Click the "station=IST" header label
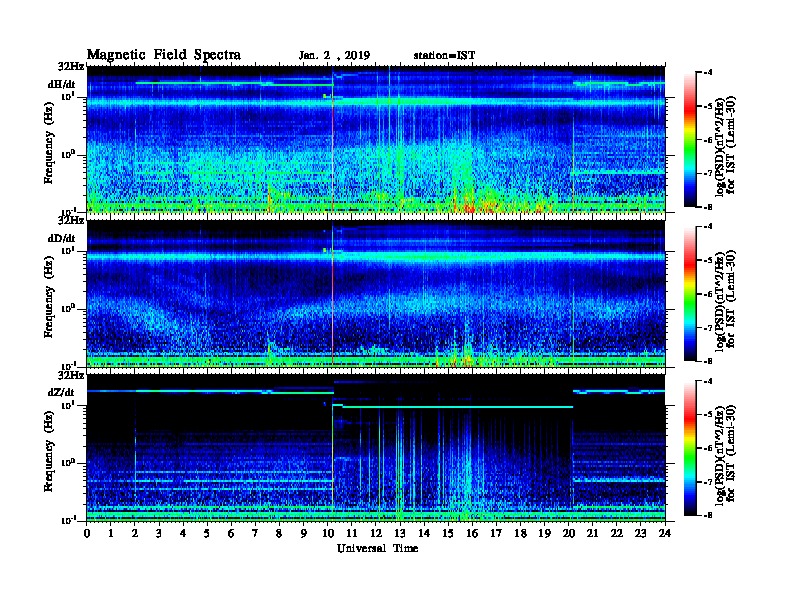Image resolution: width=792 pixels, height=612 pixels. (444, 56)
